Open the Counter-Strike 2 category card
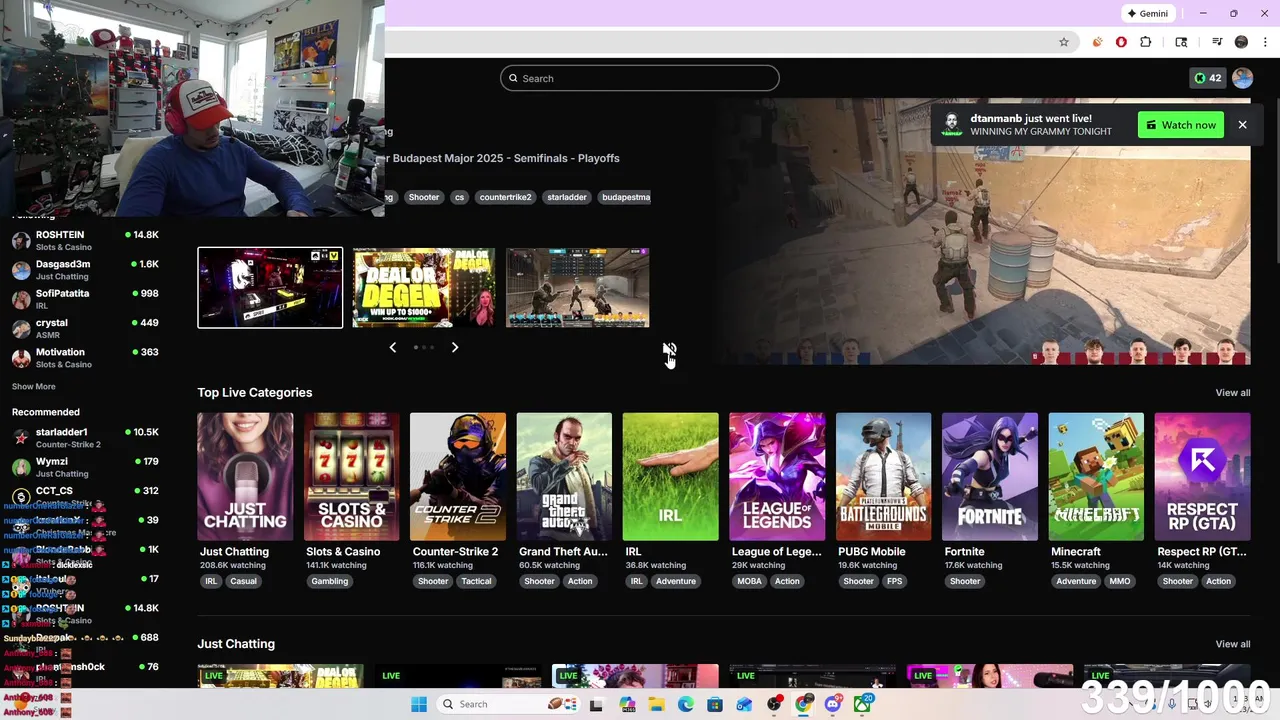This screenshot has height=720, width=1280. 458,477
